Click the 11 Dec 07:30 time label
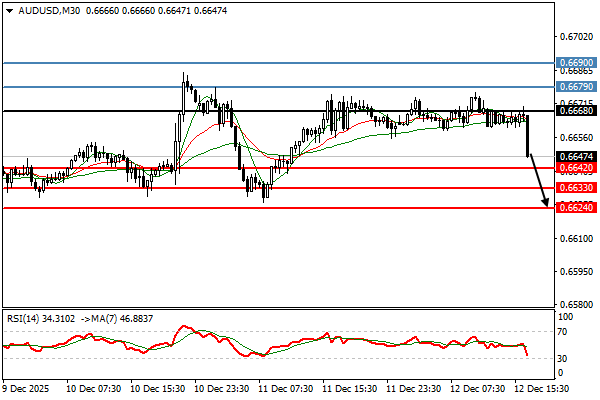600x400 pixels. (288, 386)
